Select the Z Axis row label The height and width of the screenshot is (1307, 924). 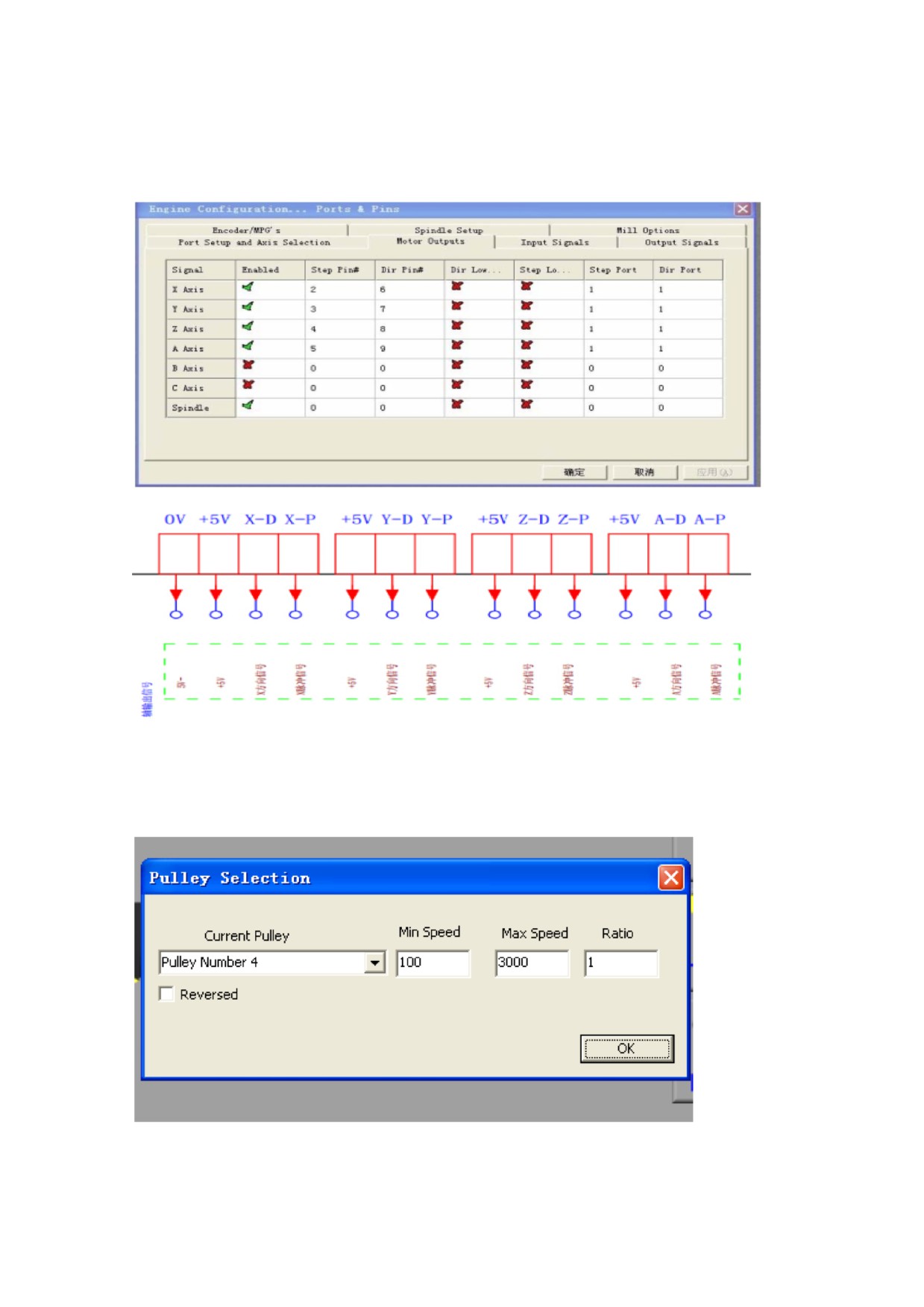(201, 329)
